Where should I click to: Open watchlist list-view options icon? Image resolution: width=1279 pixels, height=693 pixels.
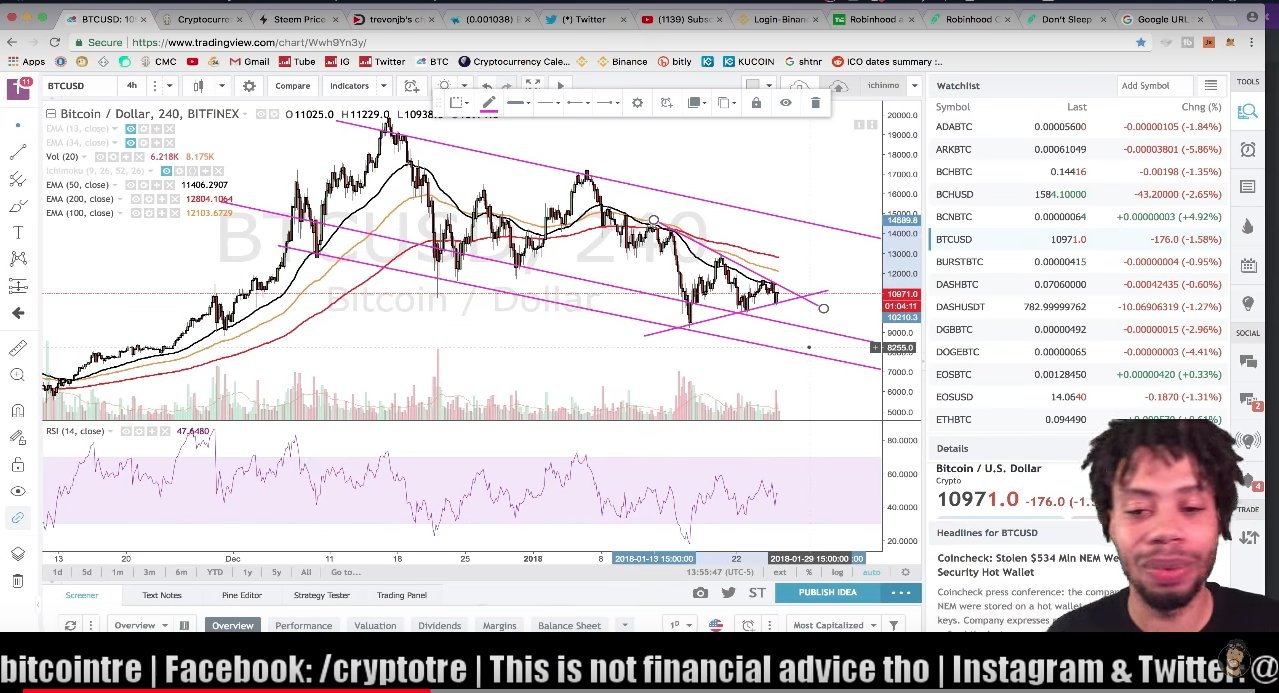(x=1210, y=86)
